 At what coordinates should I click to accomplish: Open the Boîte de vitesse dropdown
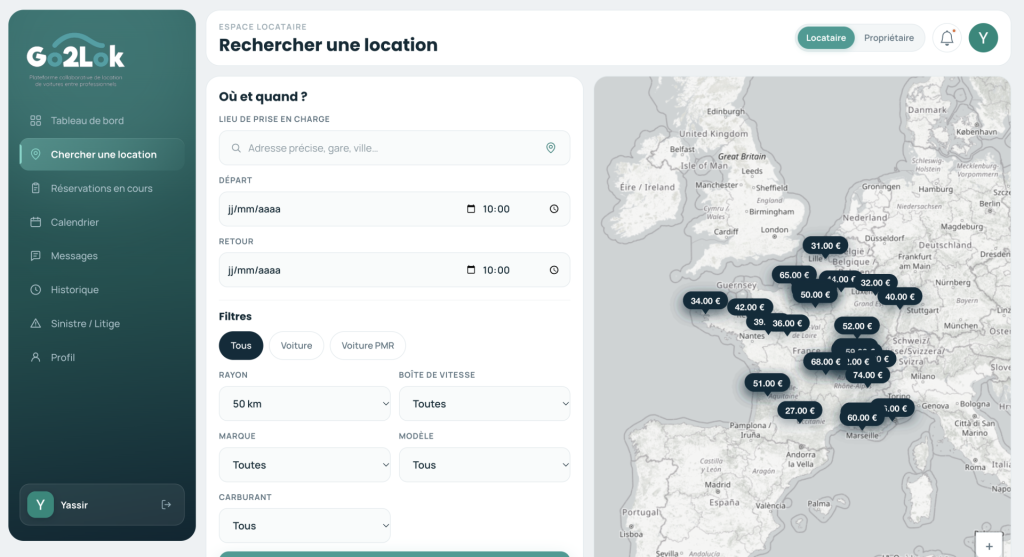(x=485, y=404)
